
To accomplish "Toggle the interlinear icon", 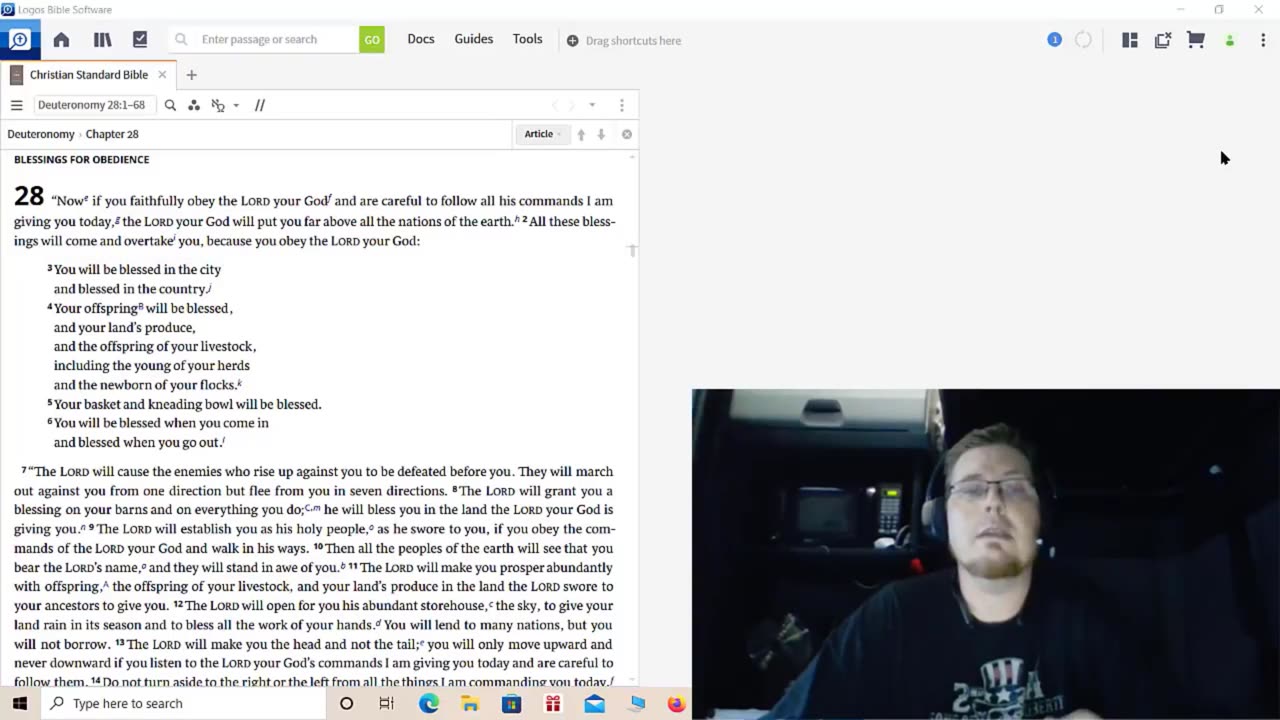I will click(x=218, y=105).
